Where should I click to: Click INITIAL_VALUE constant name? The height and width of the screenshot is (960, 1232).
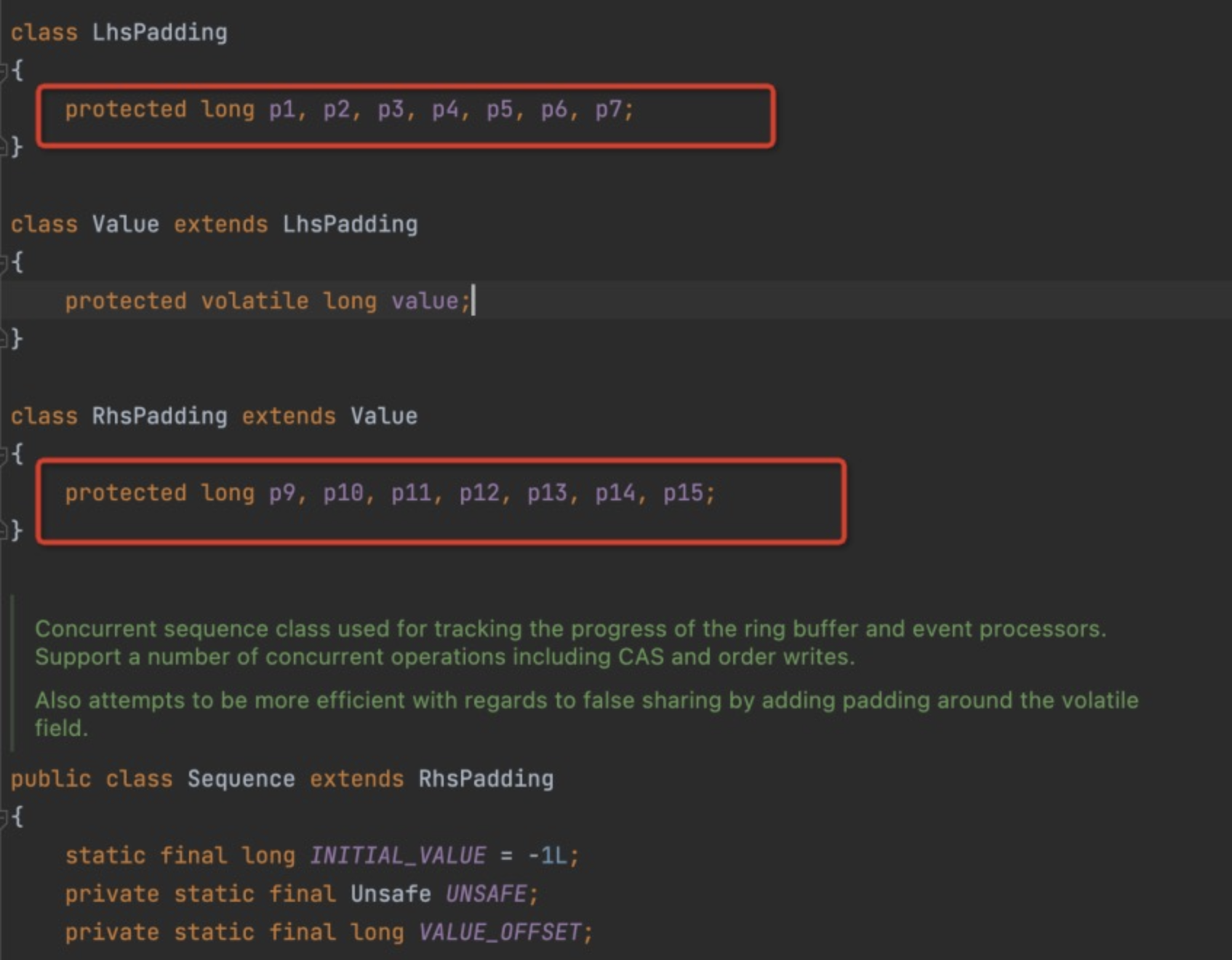[398, 856]
